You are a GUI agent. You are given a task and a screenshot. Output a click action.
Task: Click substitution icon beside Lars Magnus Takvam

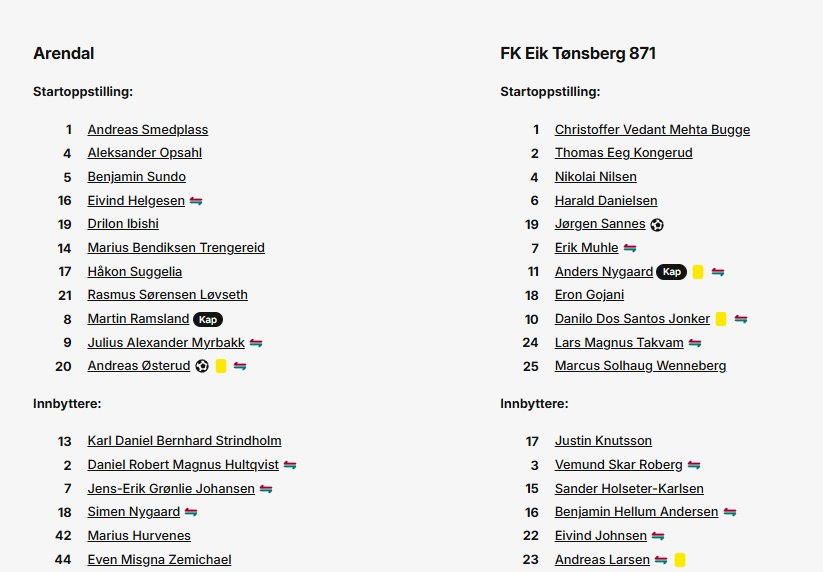click(x=695, y=343)
